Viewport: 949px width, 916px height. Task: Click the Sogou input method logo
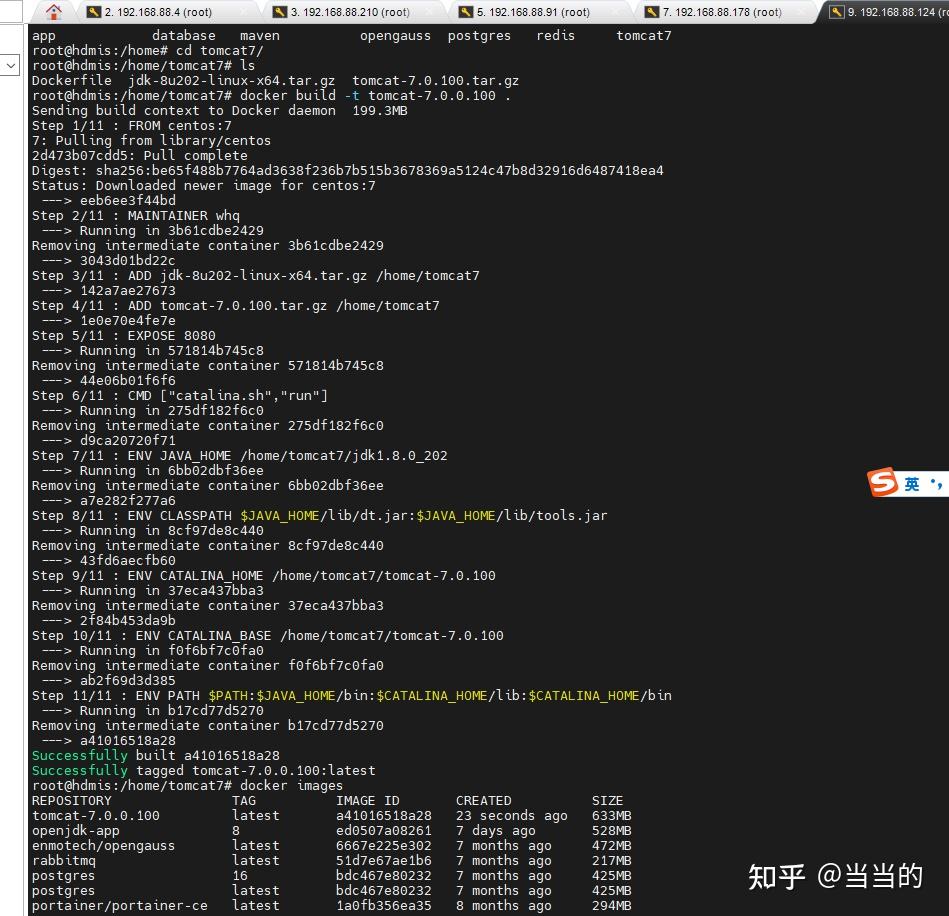click(882, 482)
